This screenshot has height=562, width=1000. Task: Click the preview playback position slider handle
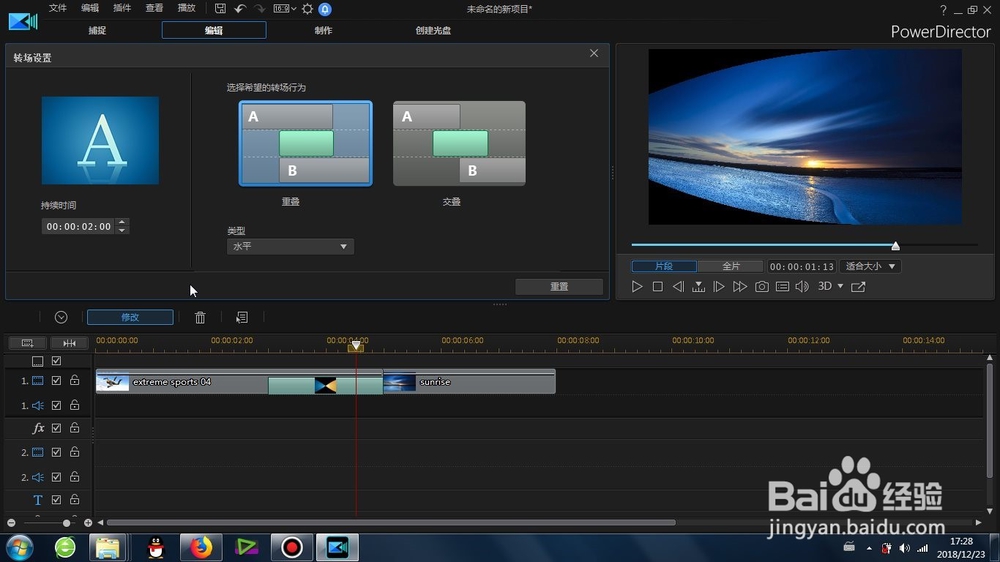point(895,246)
